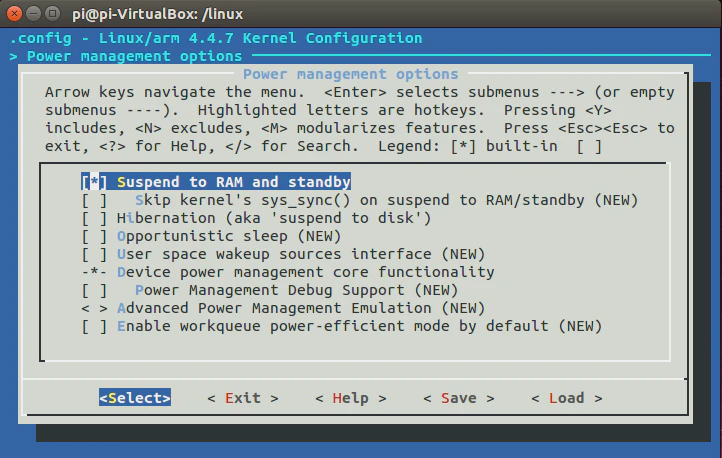Toggle Advanced Power Management Emulation tristate box
The height and width of the screenshot is (458, 722).
click(94, 308)
